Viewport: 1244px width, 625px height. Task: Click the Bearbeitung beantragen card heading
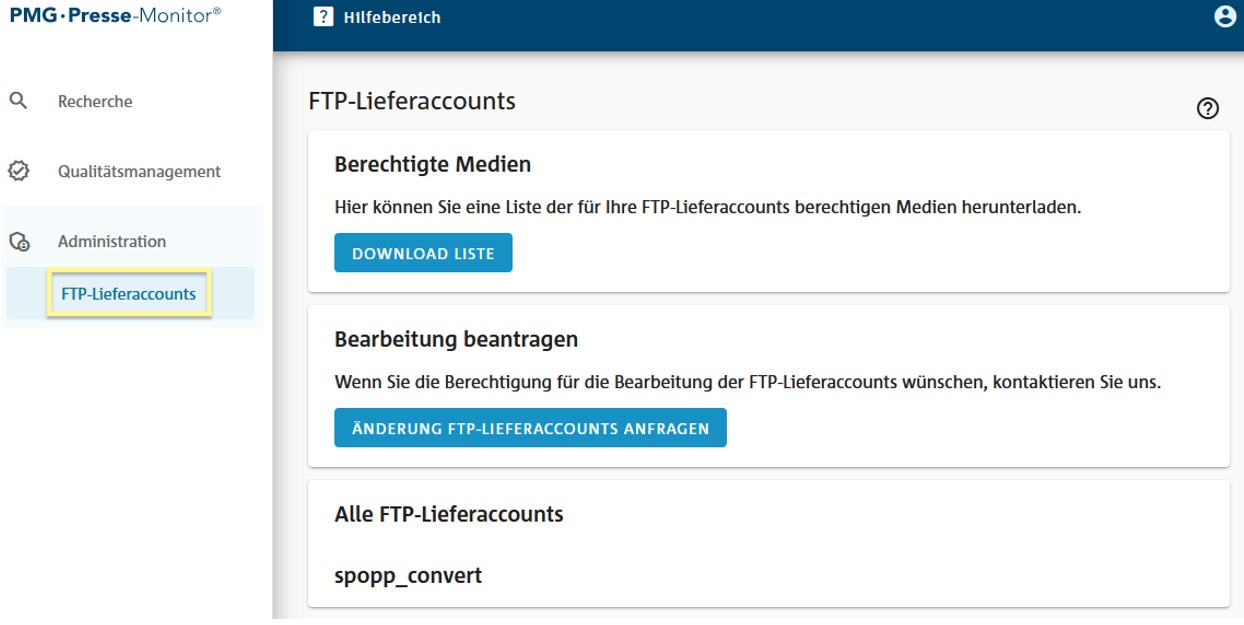[x=456, y=339]
